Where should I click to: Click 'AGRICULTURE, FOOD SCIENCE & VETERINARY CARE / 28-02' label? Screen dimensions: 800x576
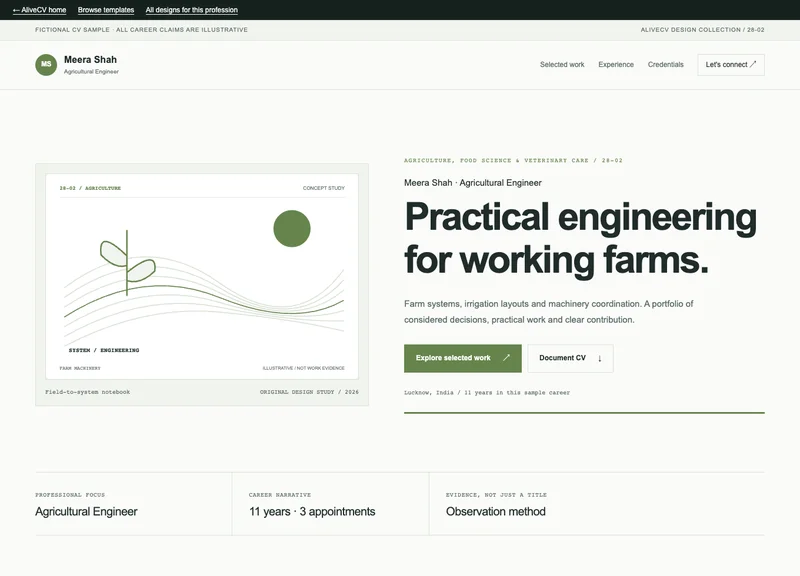coord(513,160)
